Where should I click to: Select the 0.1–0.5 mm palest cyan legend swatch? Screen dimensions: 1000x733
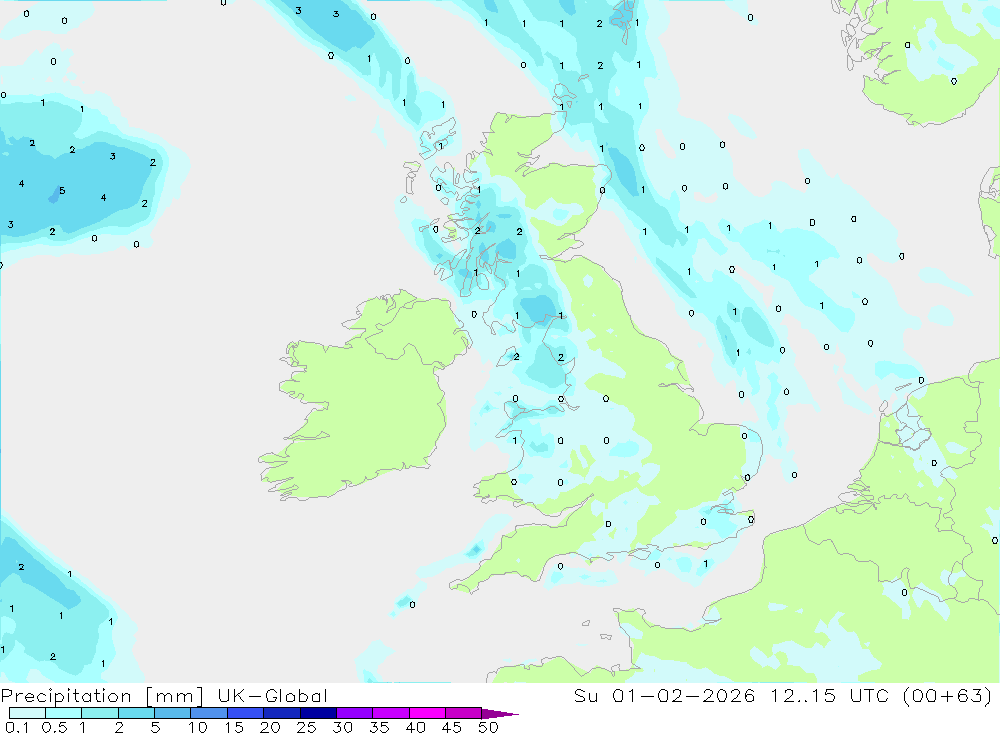[27, 713]
